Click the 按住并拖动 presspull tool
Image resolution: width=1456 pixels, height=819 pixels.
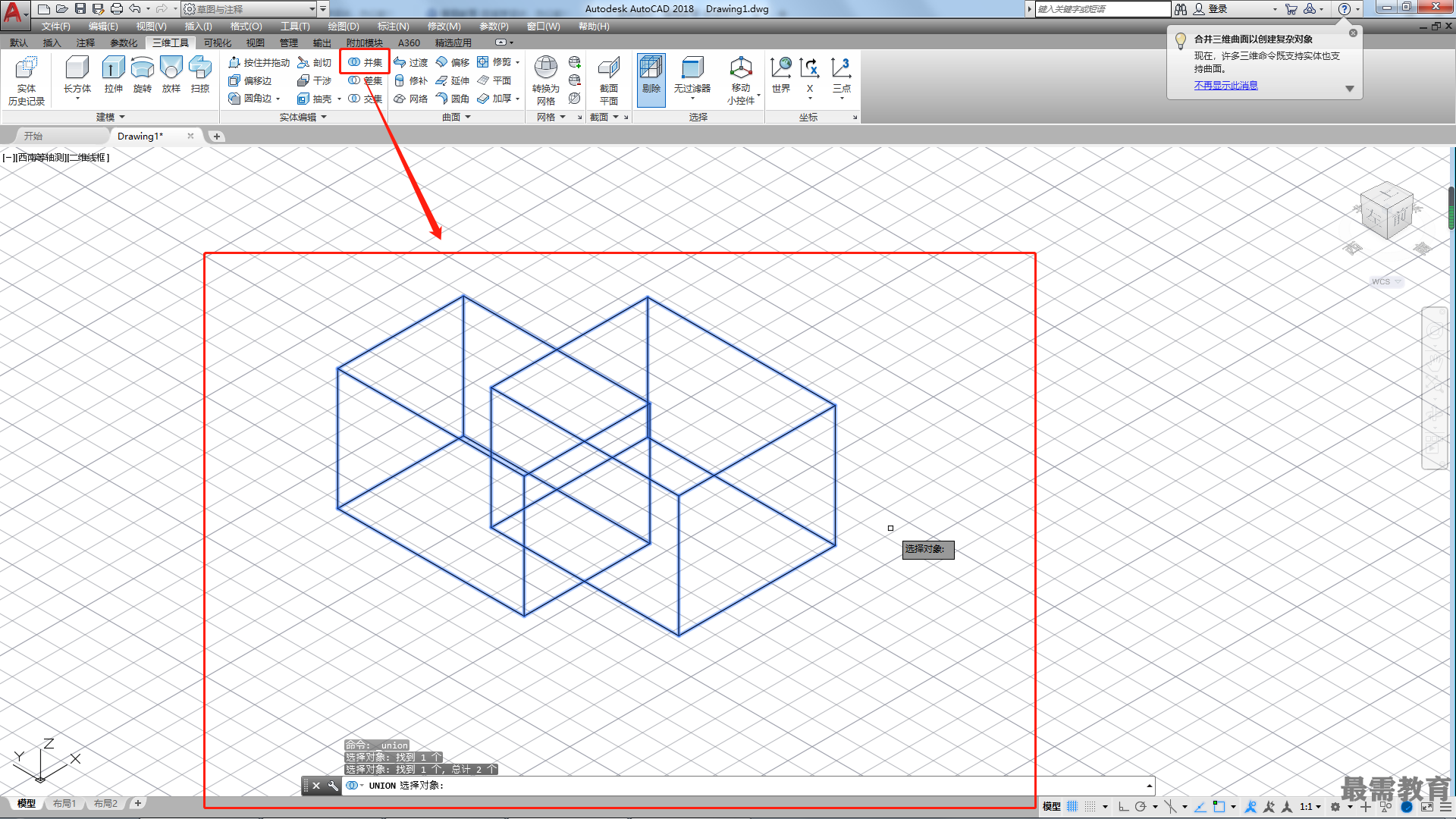(x=259, y=62)
